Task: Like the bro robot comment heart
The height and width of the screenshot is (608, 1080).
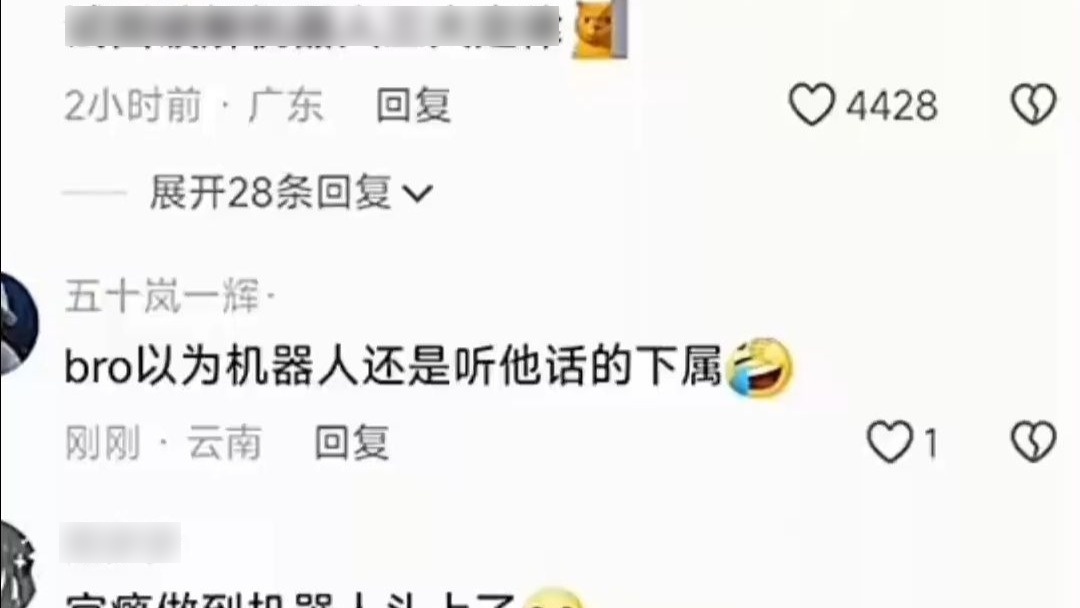Action: (x=889, y=442)
